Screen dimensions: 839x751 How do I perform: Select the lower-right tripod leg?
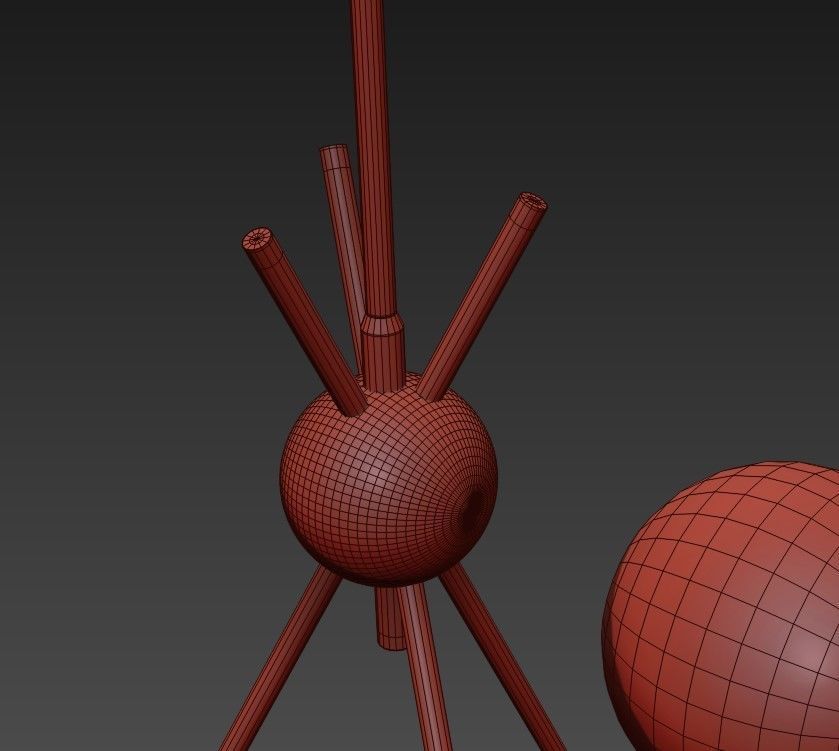500,658
